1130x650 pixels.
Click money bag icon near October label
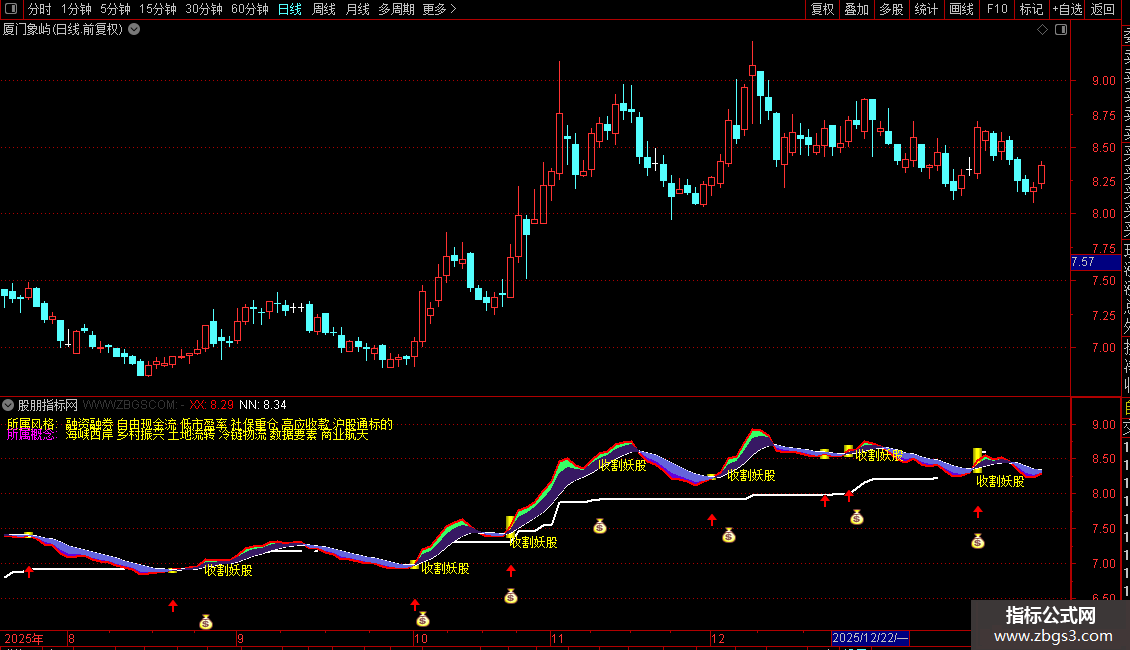coord(423,619)
